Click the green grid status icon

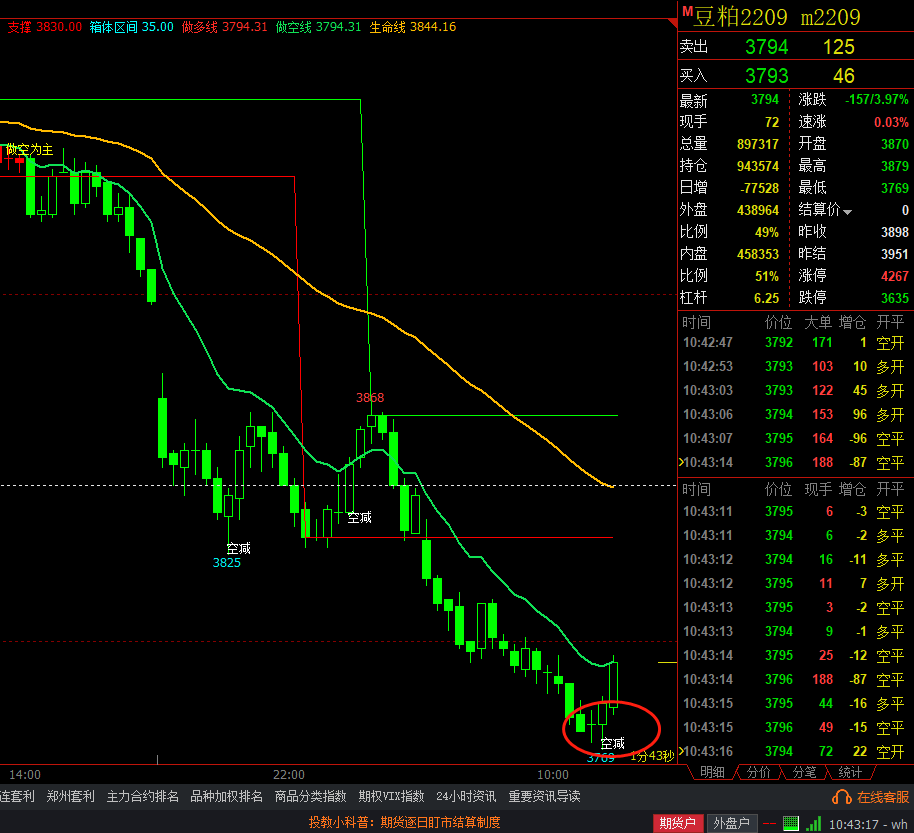pyautogui.click(x=791, y=823)
